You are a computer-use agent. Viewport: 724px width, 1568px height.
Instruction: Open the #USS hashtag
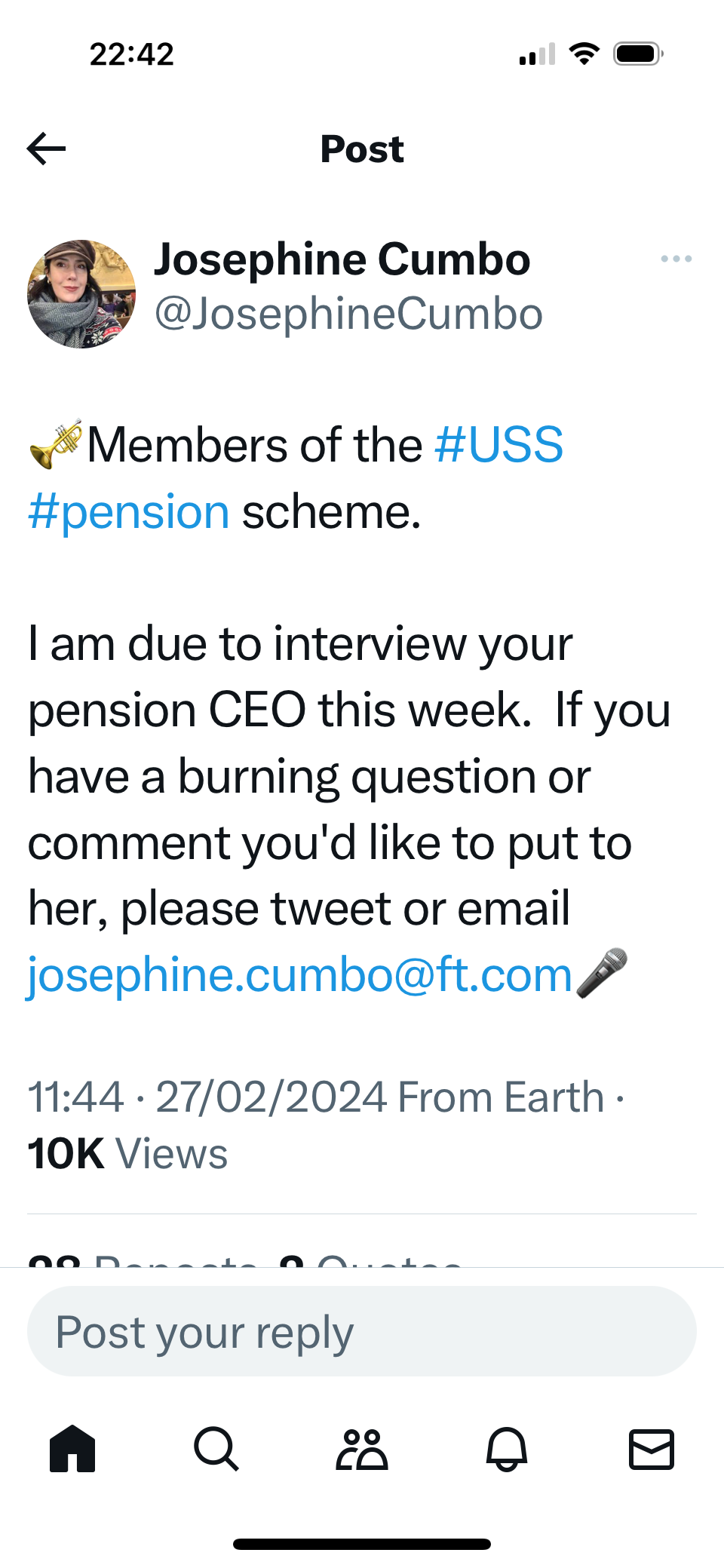[499, 444]
